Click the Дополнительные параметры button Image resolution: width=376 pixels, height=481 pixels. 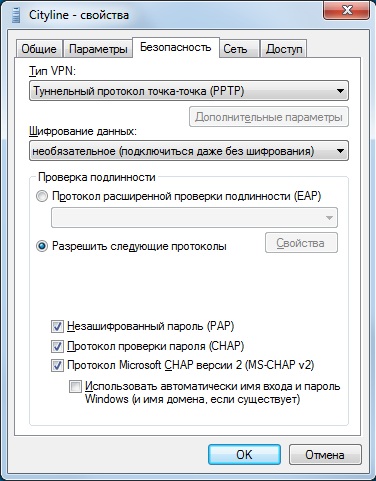click(x=269, y=117)
